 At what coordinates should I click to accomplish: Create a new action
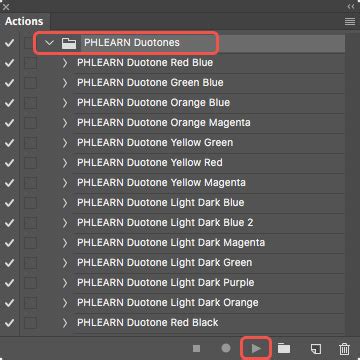coord(316,349)
